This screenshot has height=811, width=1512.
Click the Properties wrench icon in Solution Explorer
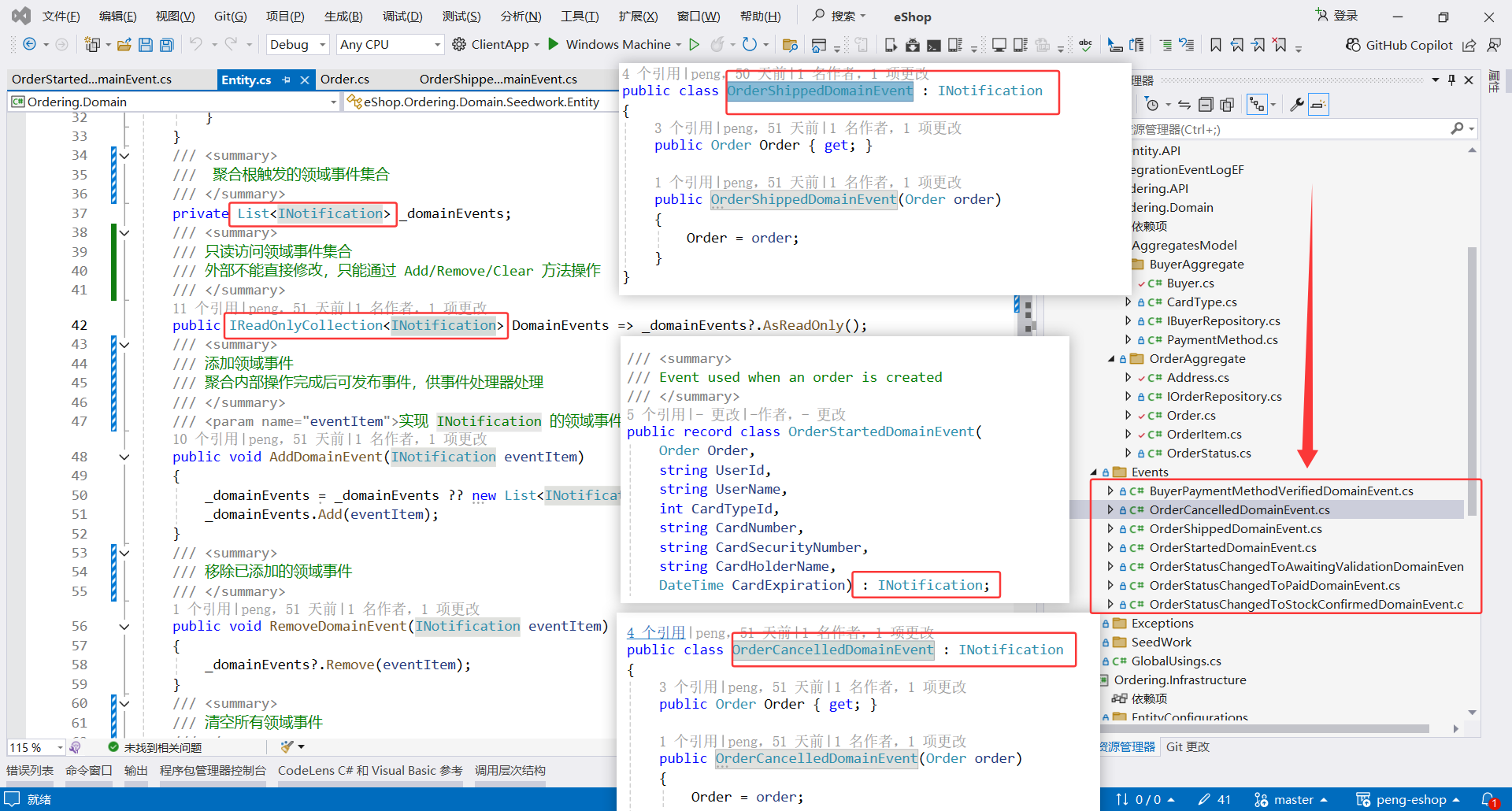pos(1296,105)
